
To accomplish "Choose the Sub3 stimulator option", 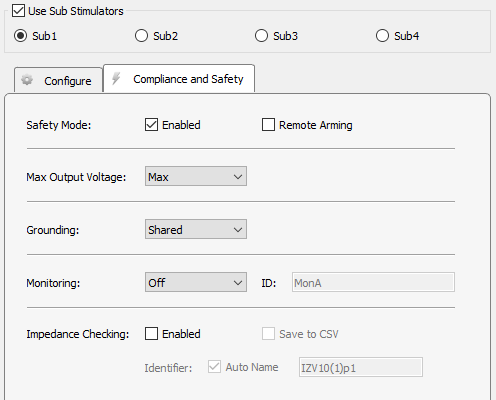I will 261,36.
